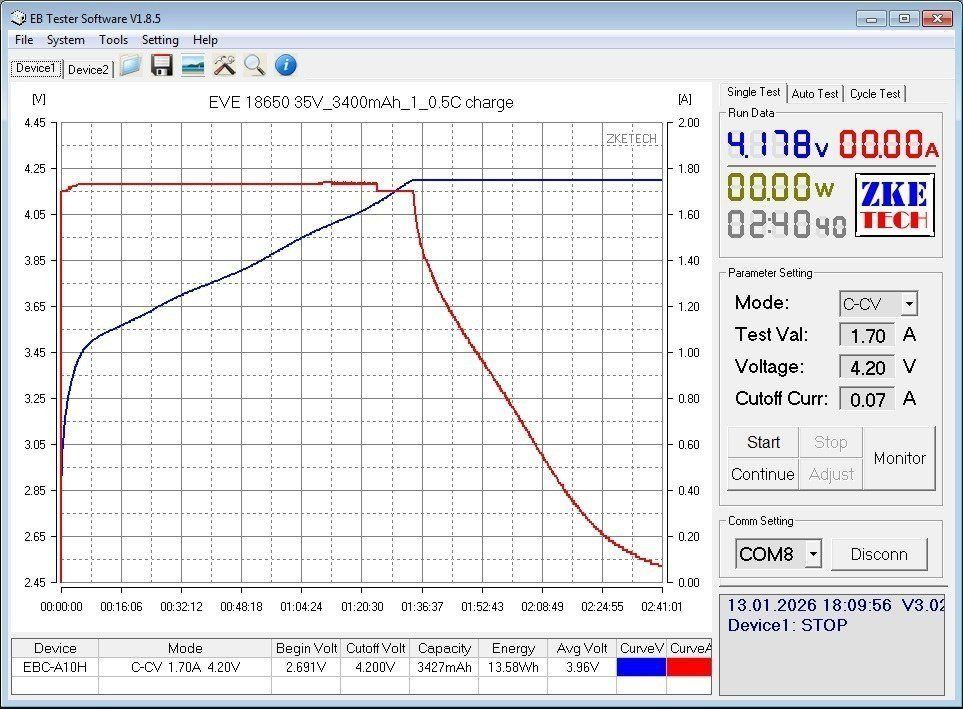Select the Device1 tab

point(36,68)
